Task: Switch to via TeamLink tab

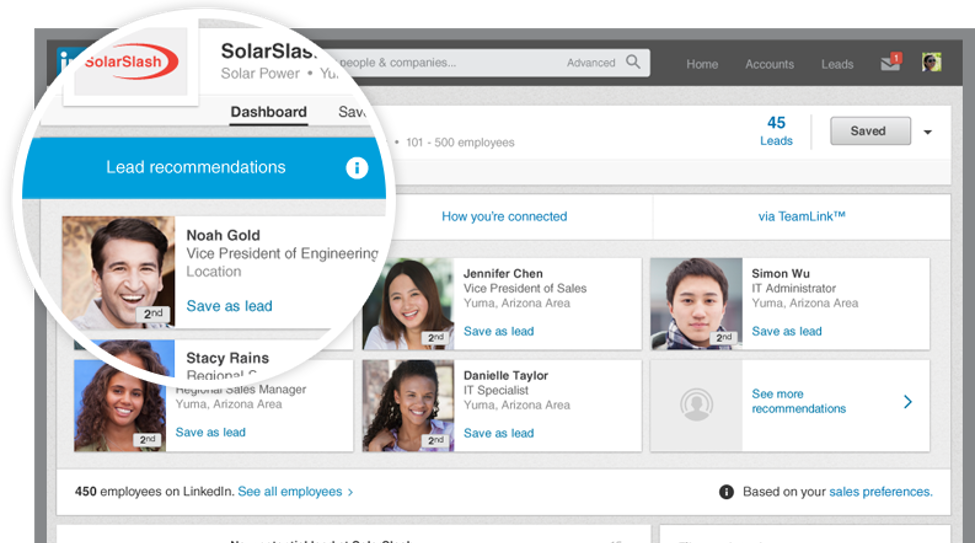Action: tap(802, 216)
